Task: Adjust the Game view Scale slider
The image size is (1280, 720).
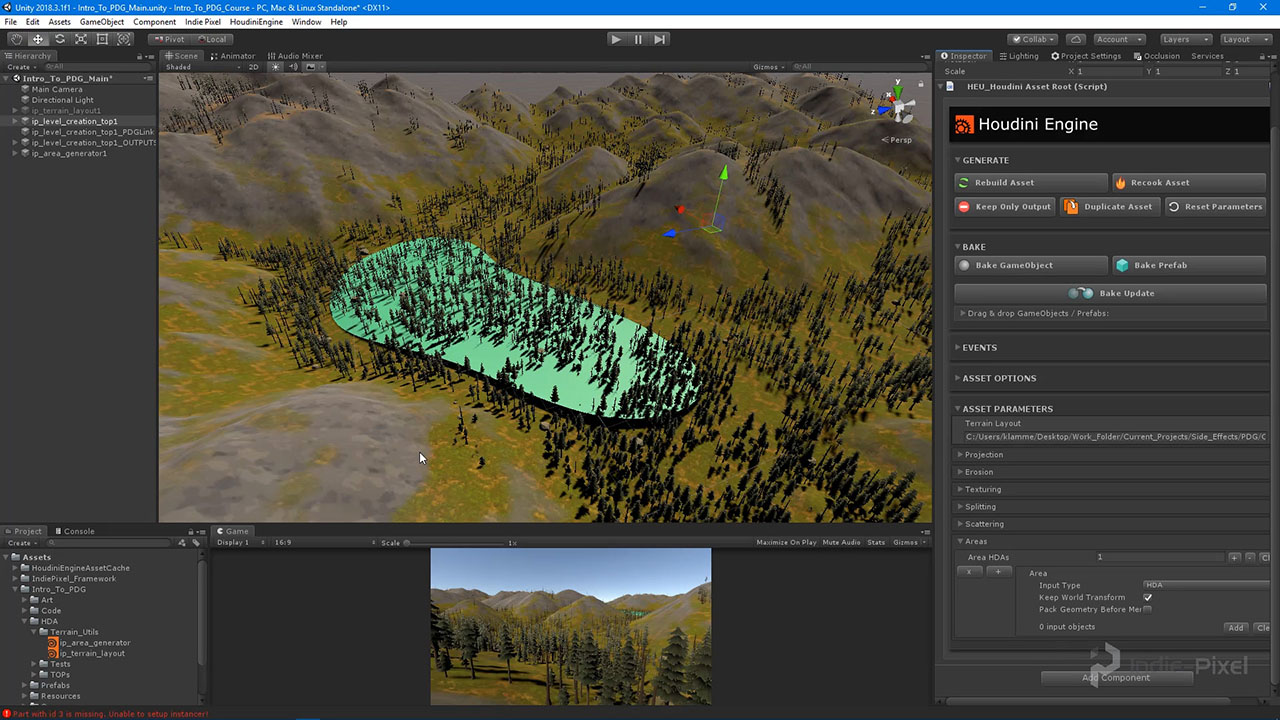Action: tap(454, 543)
